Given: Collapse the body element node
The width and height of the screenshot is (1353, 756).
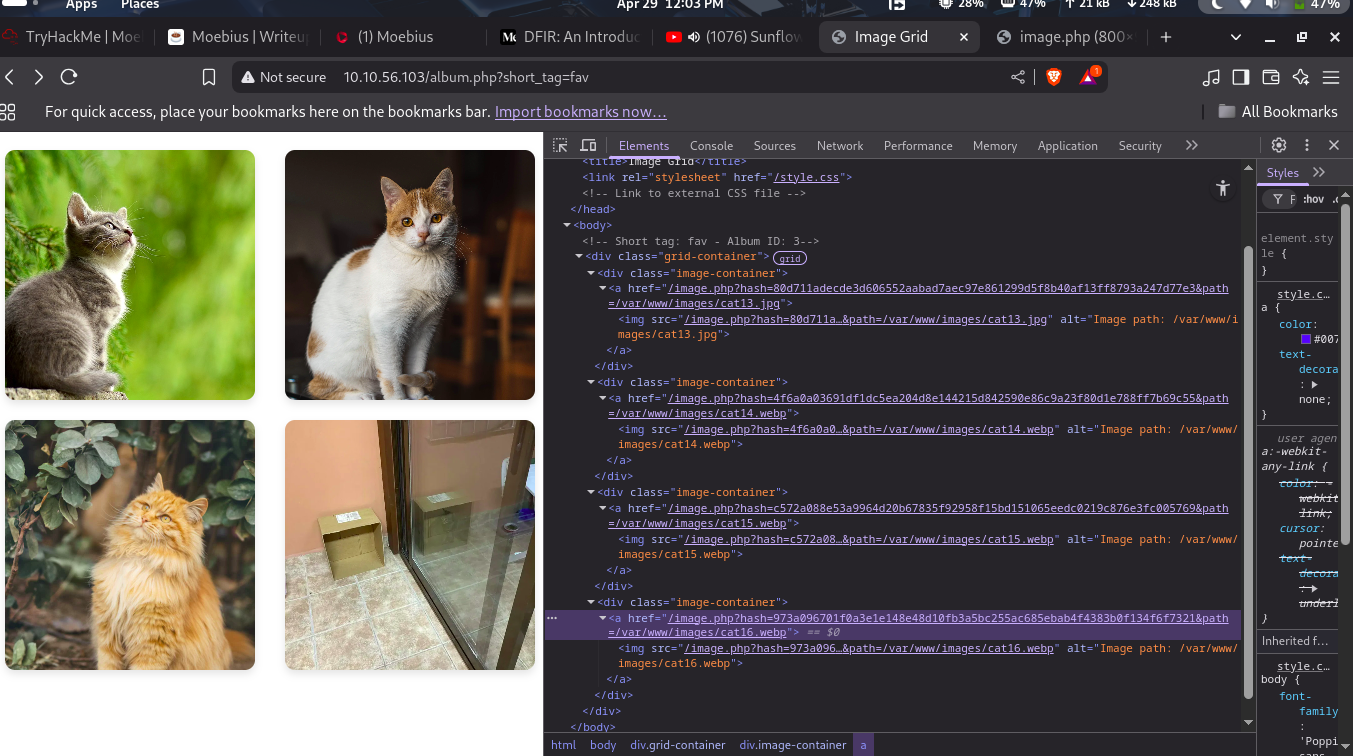Looking at the screenshot, I should coord(568,226).
